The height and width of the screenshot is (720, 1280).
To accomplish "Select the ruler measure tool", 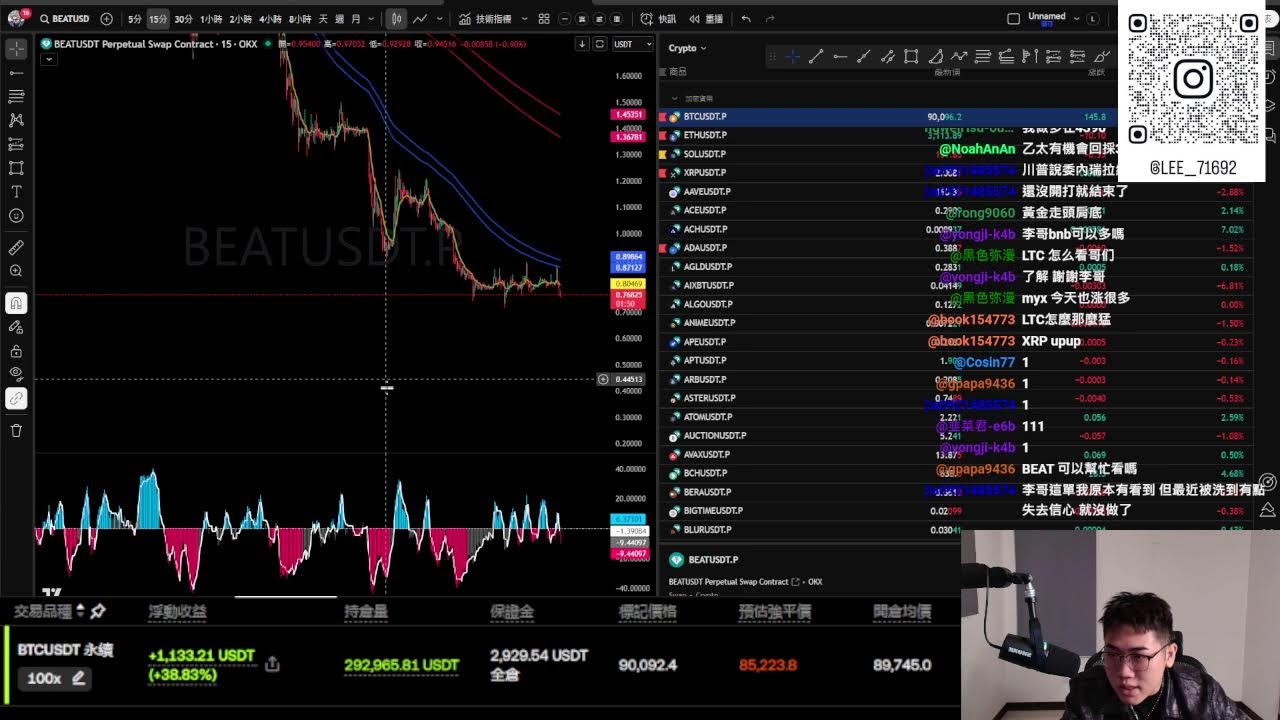I will [16, 247].
